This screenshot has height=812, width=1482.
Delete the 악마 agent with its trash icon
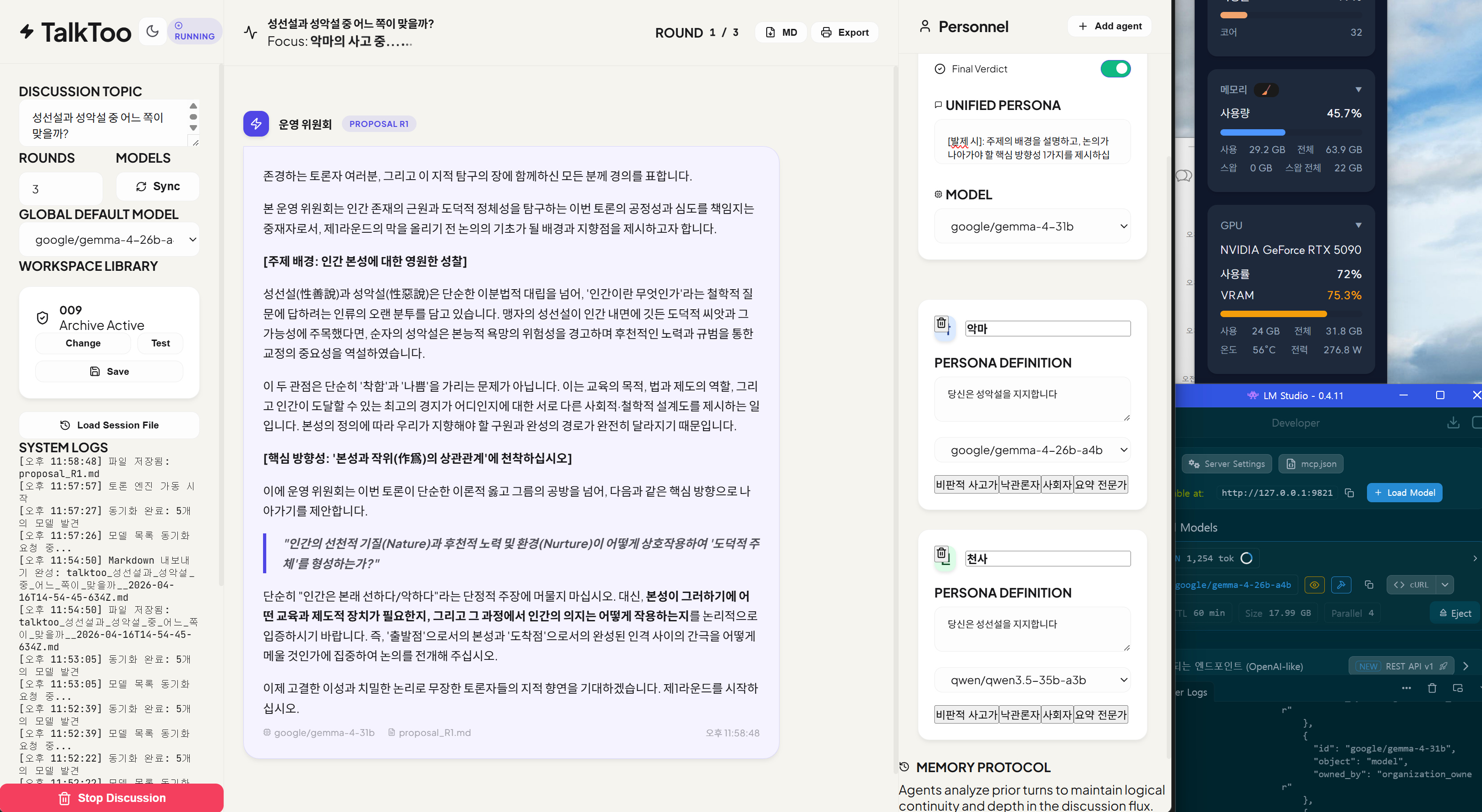[941, 324]
